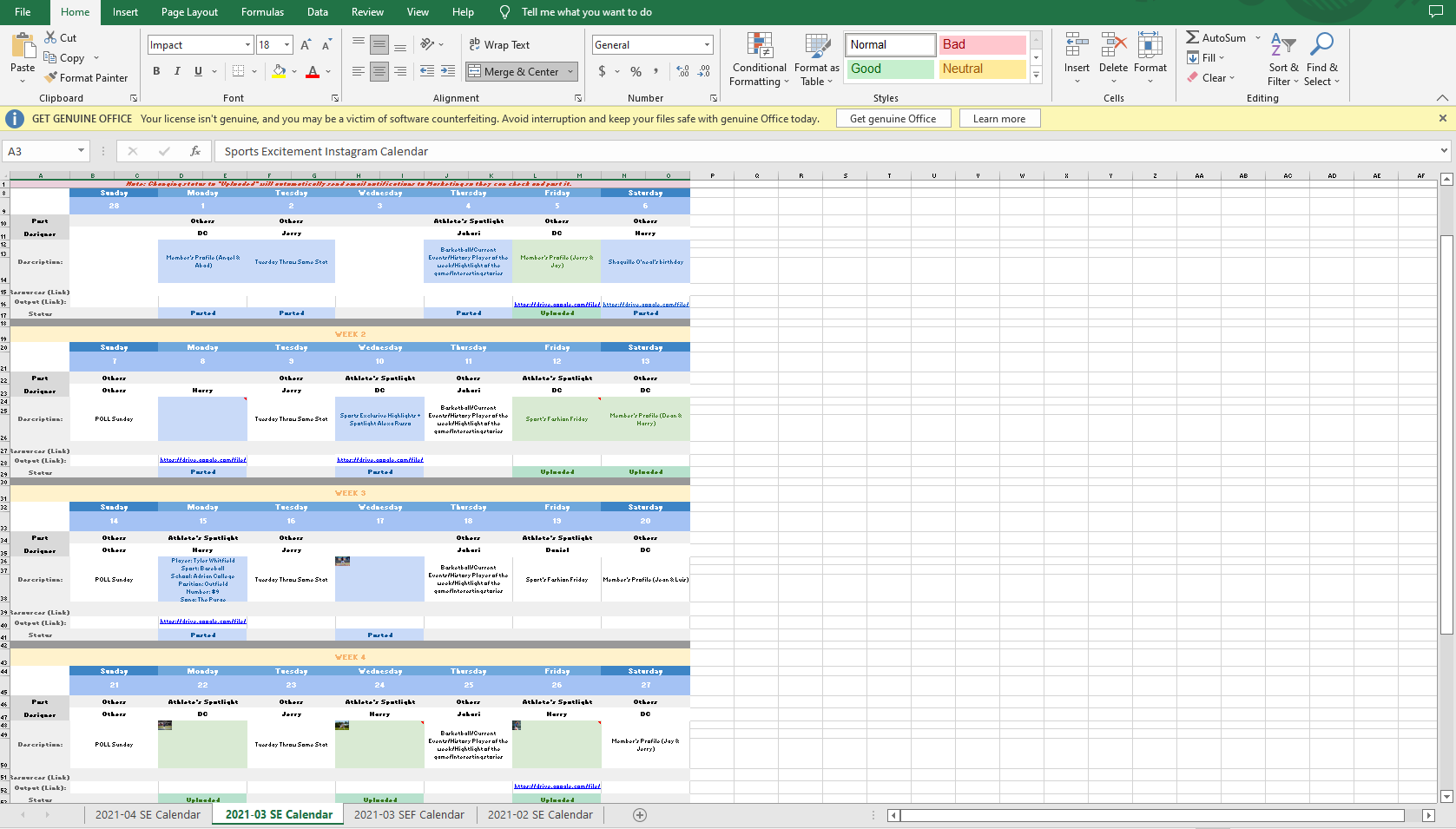Screen dimensions: 1456x829
Task: Toggle Italic formatting
Action: pyautogui.click(x=177, y=71)
